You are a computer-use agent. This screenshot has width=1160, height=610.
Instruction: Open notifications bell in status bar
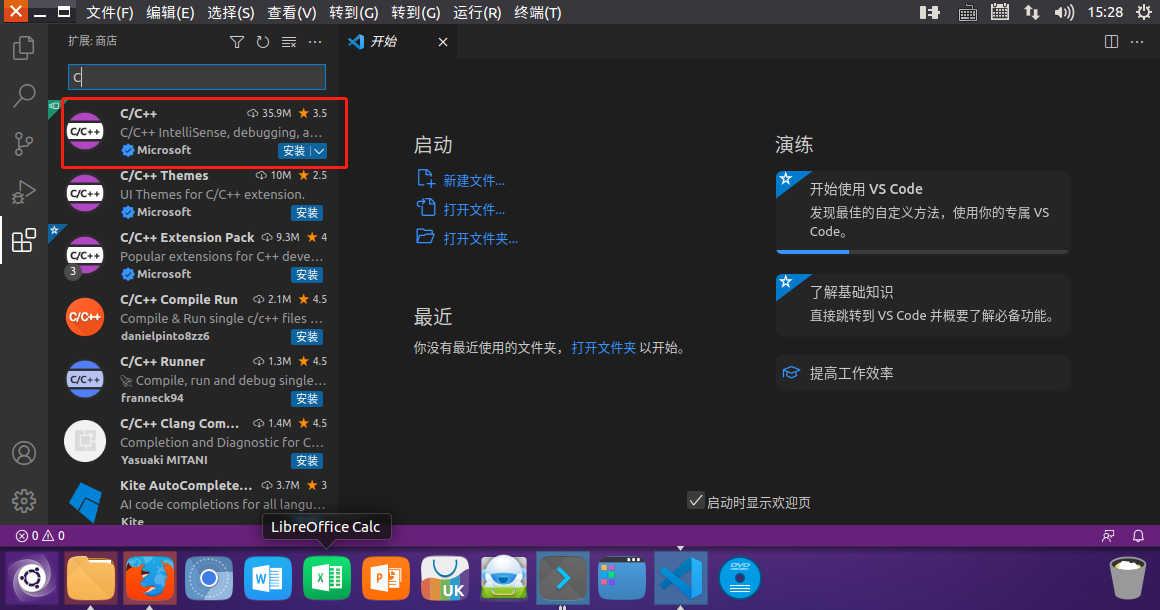coord(1139,536)
